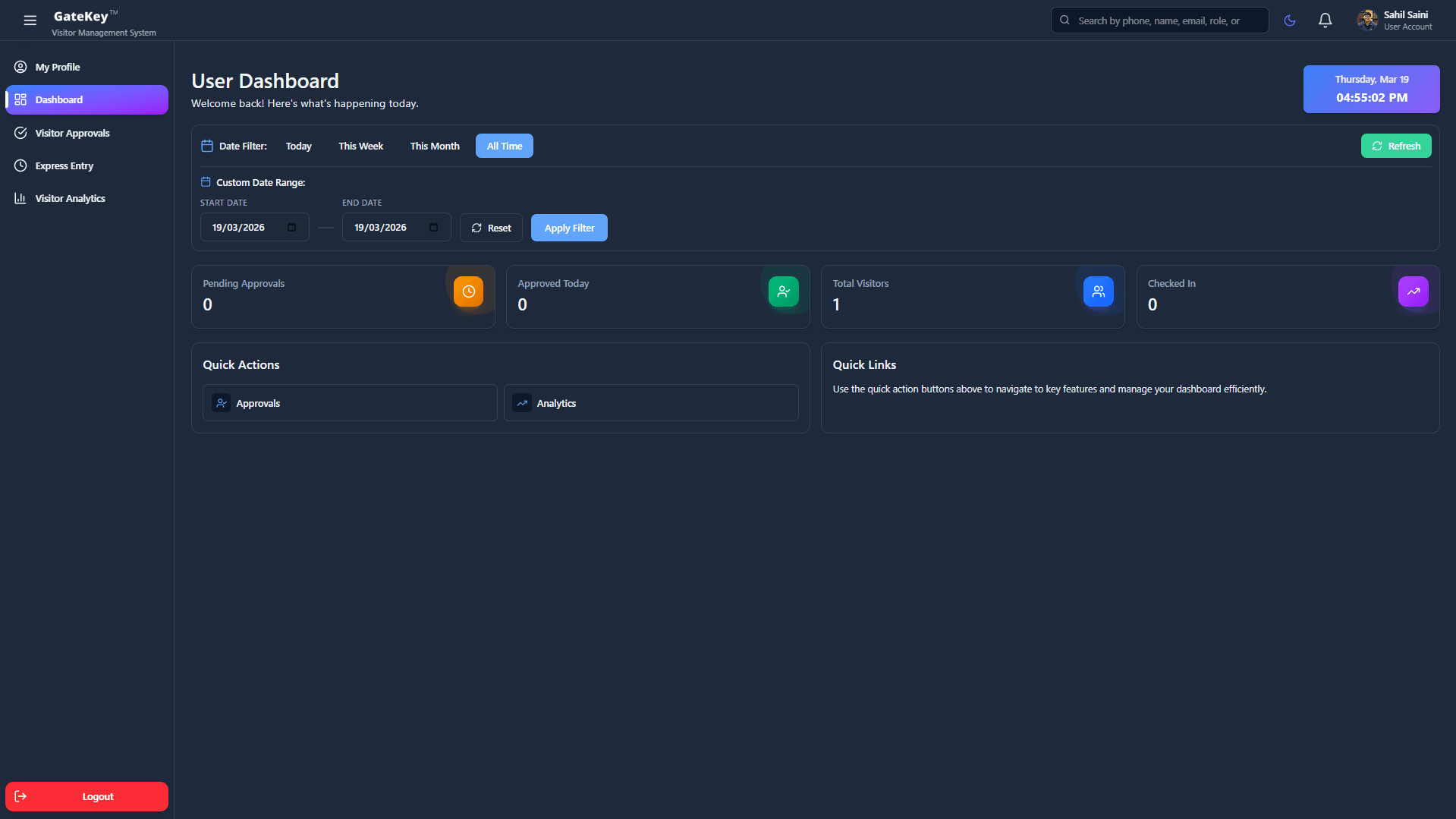Click the purple Checked In trend icon
The height and width of the screenshot is (819, 1456).
coord(1413,291)
